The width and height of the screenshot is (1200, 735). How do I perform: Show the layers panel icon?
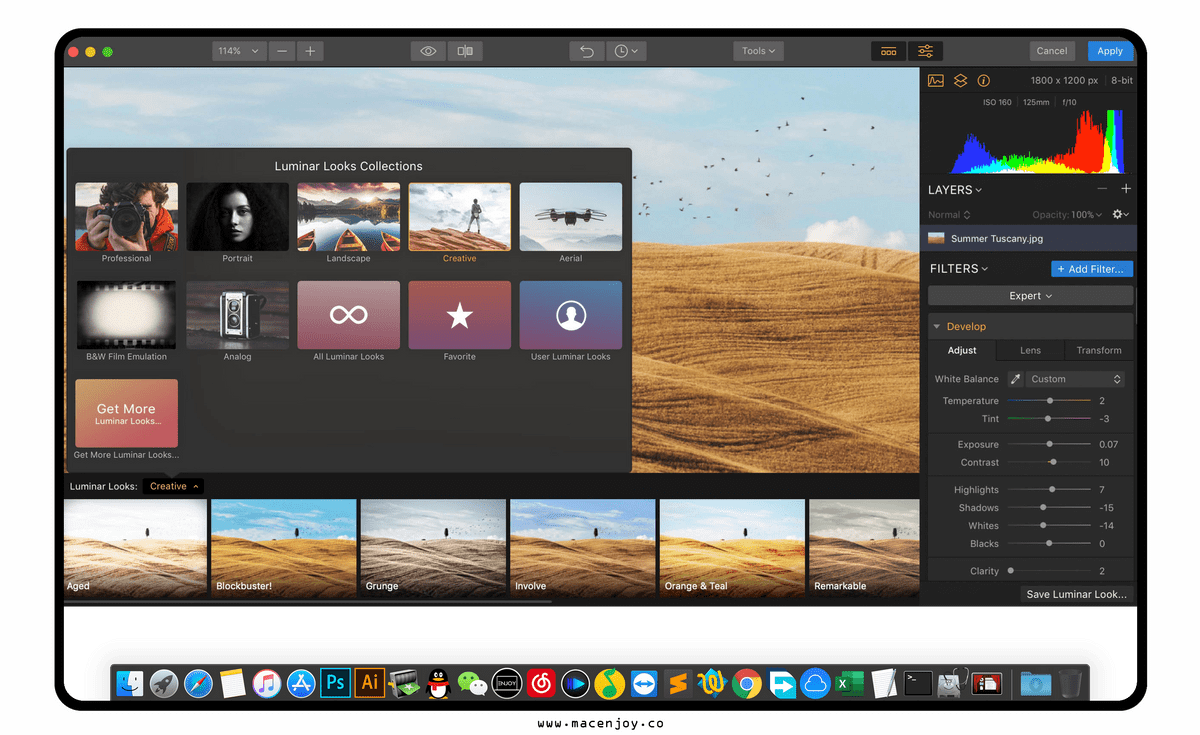pyautogui.click(x=960, y=81)
